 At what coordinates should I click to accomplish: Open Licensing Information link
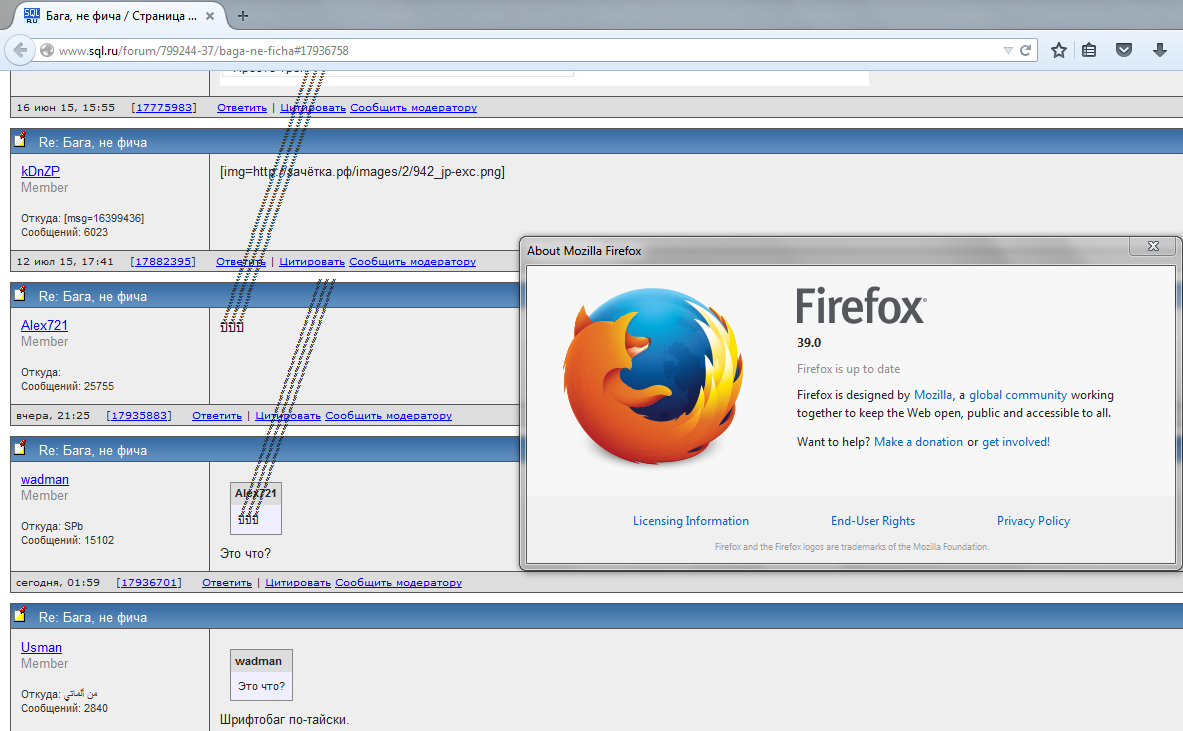pyautogui.click(x=690, y=521)
